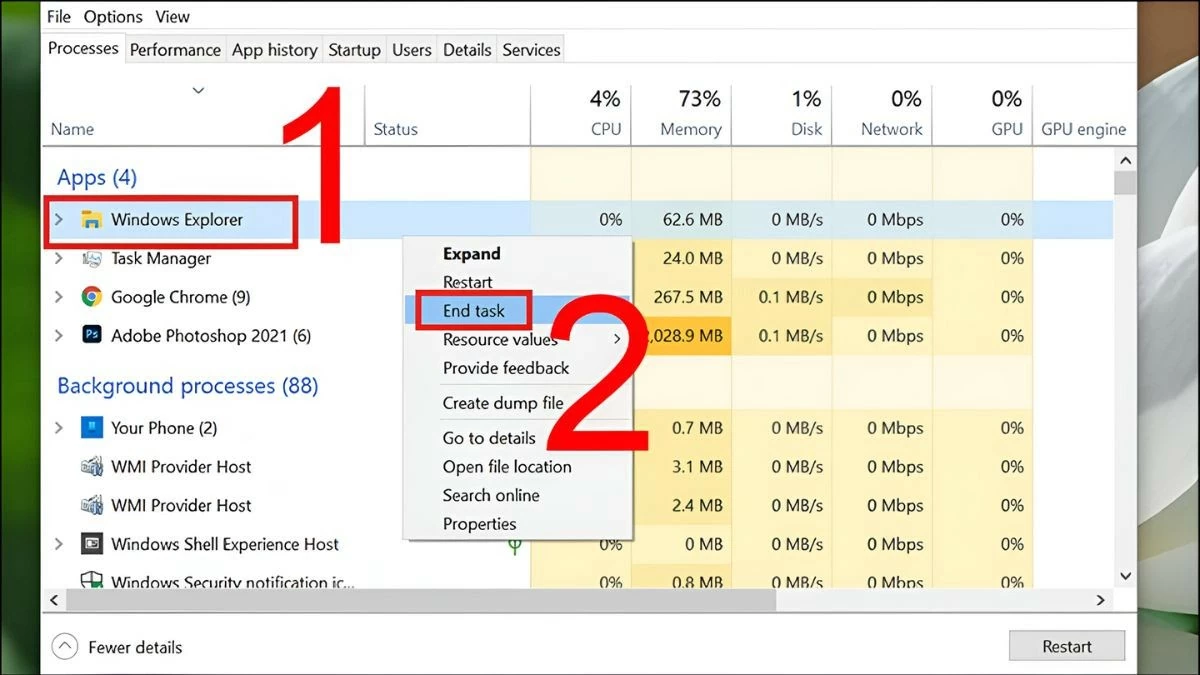Viewport: 1200px width, 675px height.
Task: Sort processes by the Memory column header
Action: tap(690, 129)
